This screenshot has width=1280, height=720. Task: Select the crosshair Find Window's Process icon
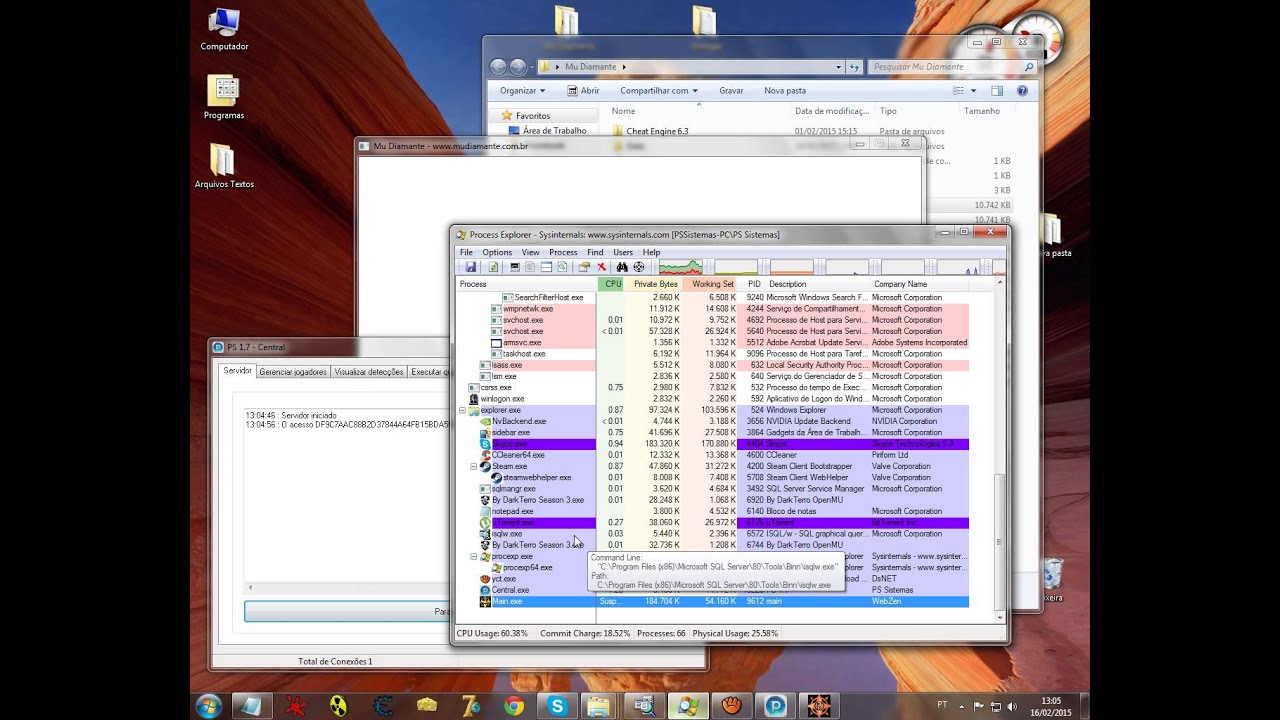639,267
